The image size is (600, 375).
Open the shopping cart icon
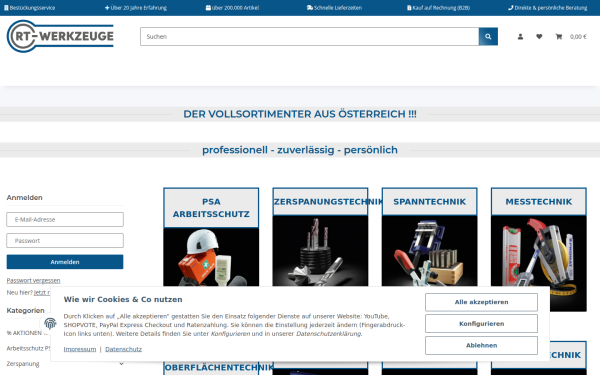[559, 37]
